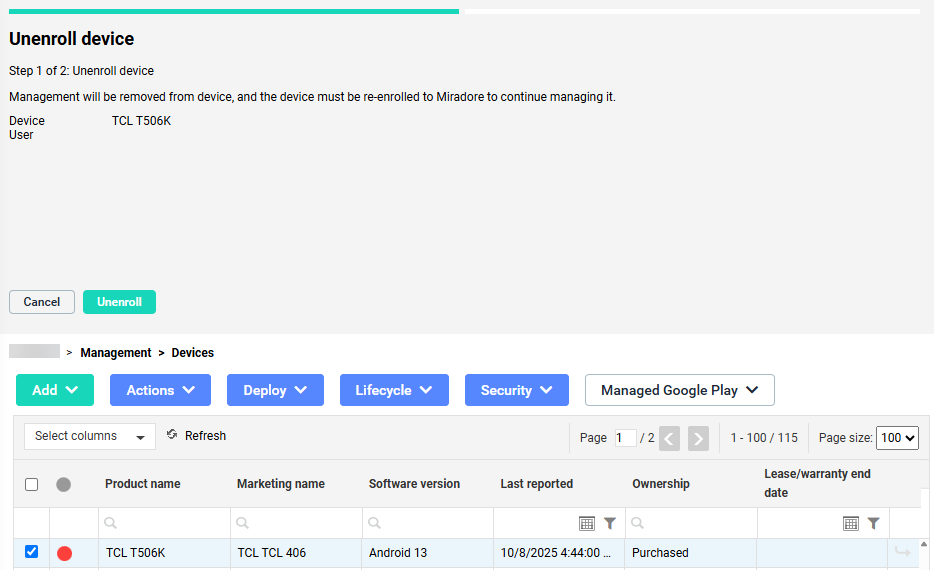Open the calendar picker under Lease/warranty end date
This screenshot has width=934, height=570.
pyautogui.click(x=851, y=523)
